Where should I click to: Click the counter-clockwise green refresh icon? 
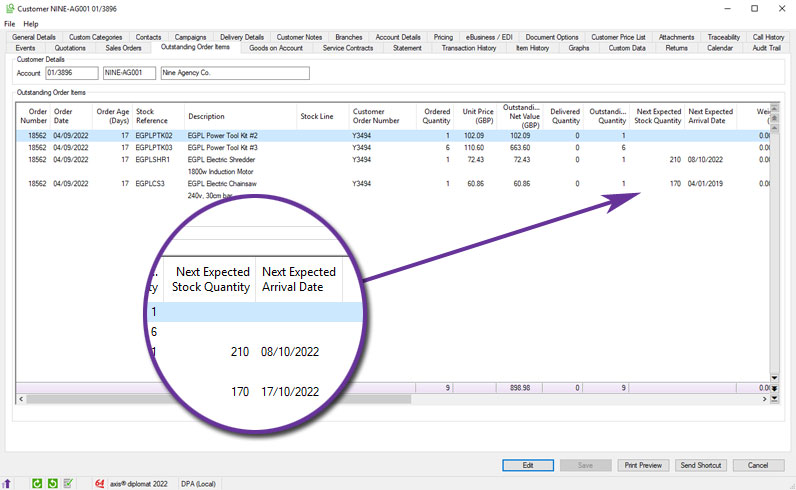coord(52,483)
